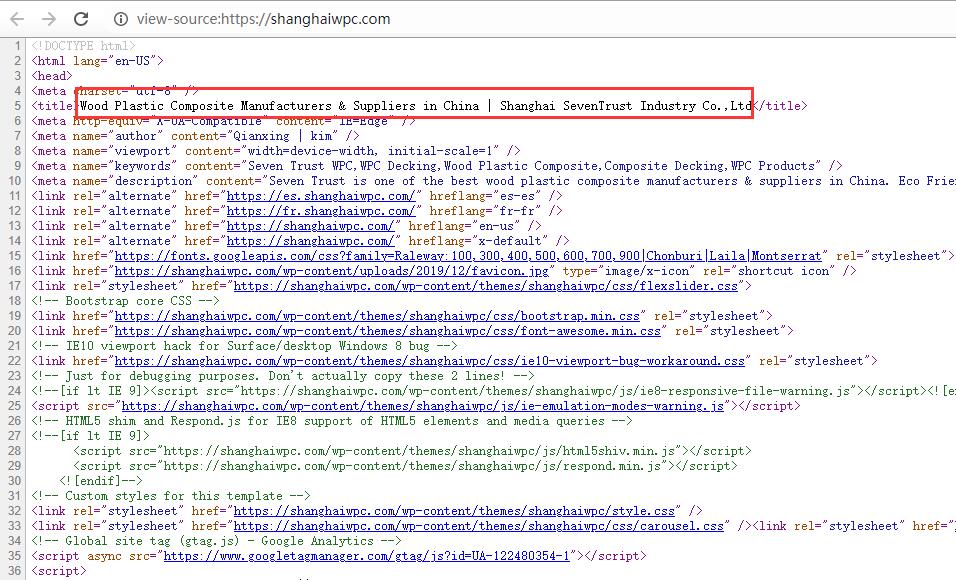The height and width of the screenshot is (580, 956).
Task: Click the '<![endif]-->' line
Action: click(x=101, y=481)
